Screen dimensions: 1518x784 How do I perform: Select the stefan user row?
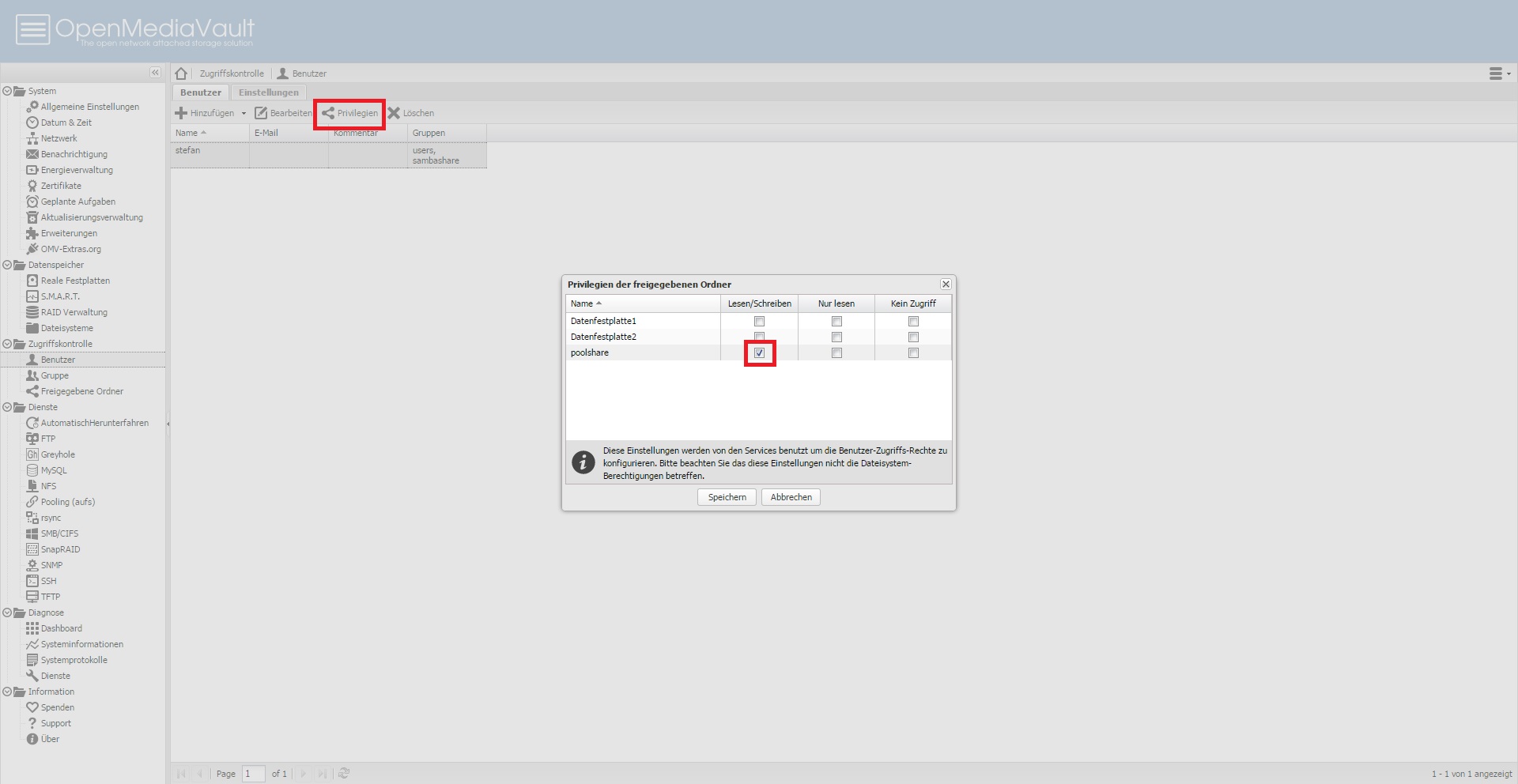tap(328, 155)
